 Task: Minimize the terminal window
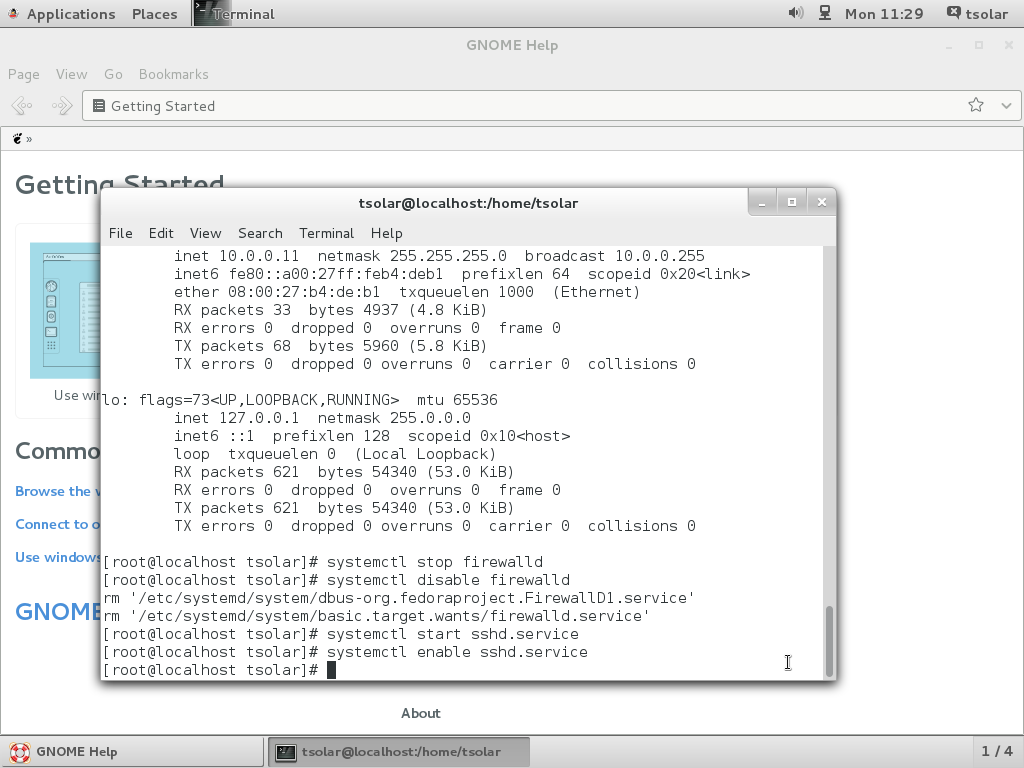click(x=762, y=202)
